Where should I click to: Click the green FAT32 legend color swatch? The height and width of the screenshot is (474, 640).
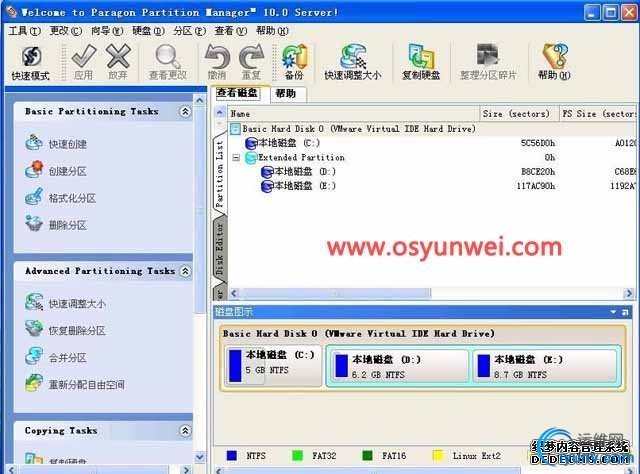(298, 456)
